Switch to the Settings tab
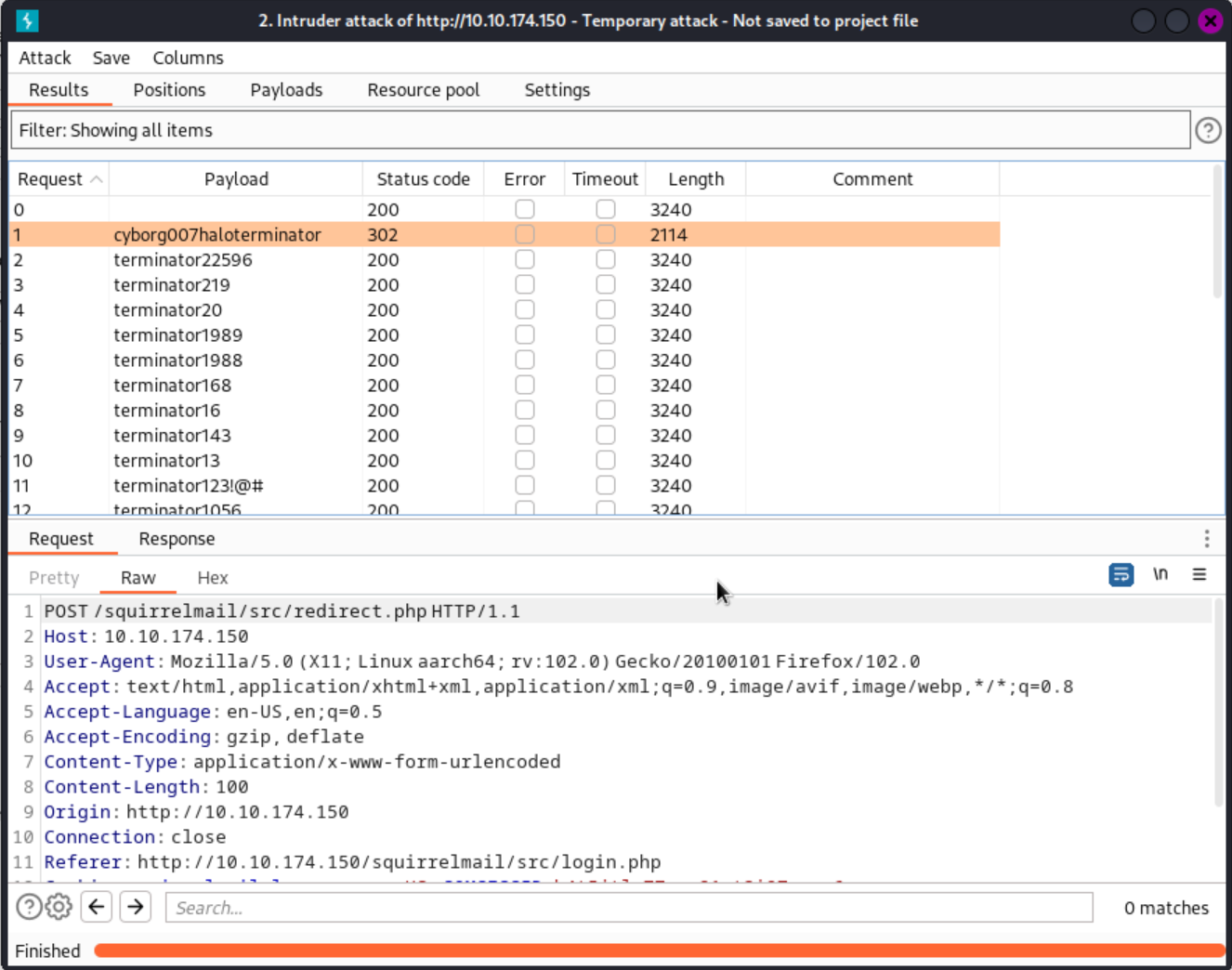The width and height of the screenshot is (1232, 970). (x=557, y=90)
